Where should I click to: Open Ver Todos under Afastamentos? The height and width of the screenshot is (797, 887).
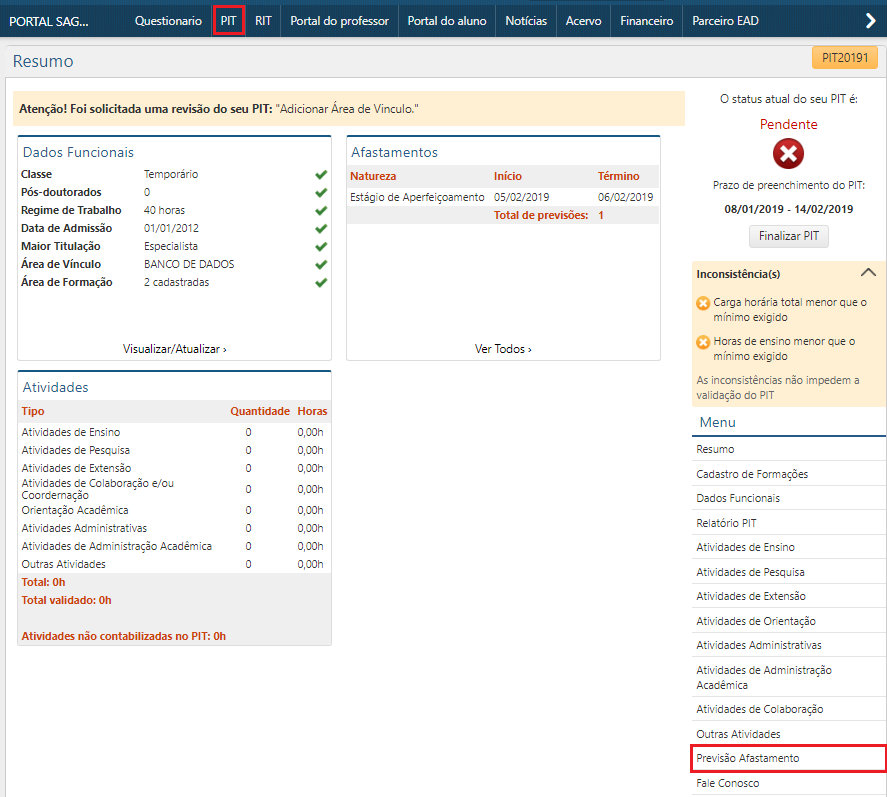(503, 349)
